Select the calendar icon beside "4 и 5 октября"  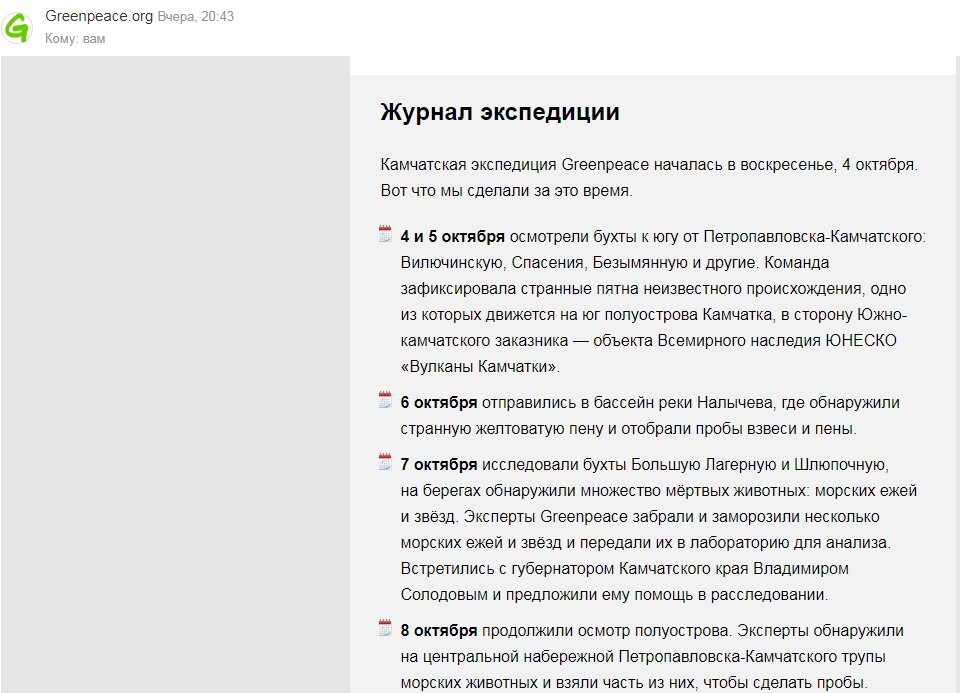pyautogui.click(x=385, y=234)
